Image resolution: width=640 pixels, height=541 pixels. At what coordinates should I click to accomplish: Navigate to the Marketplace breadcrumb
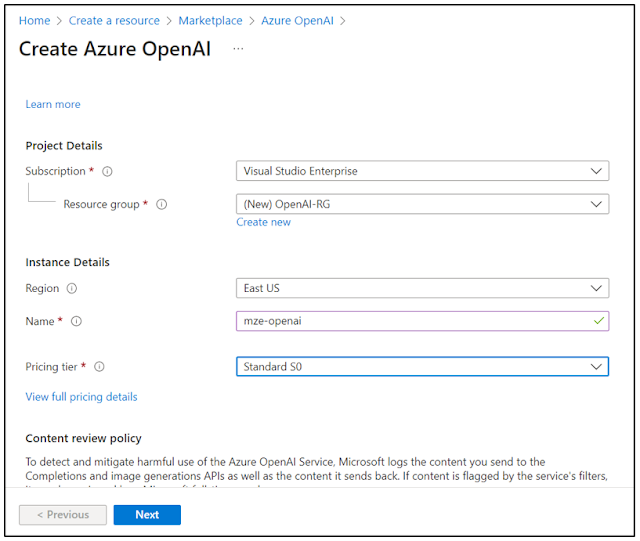click(211, 21)
